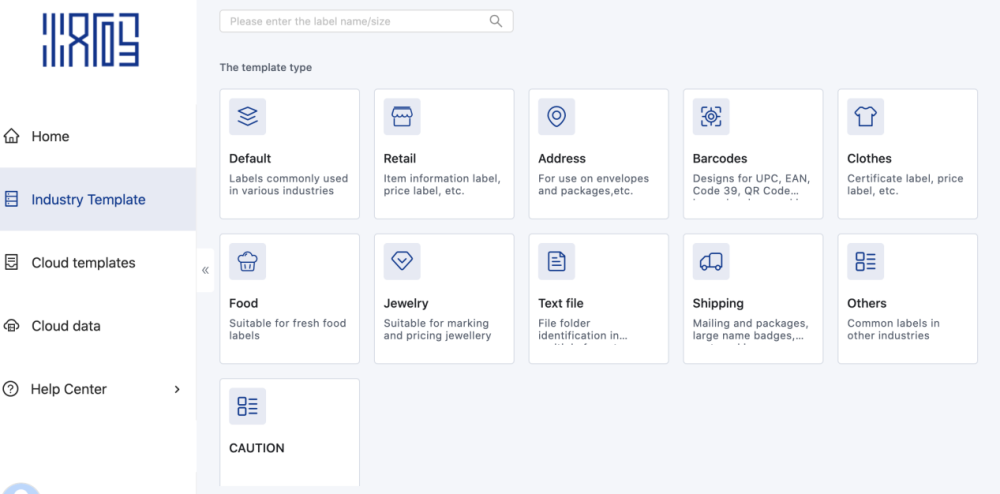This screenshot has width=1000, height=494.
Task: Open the Text file template title
Action: 561,303
